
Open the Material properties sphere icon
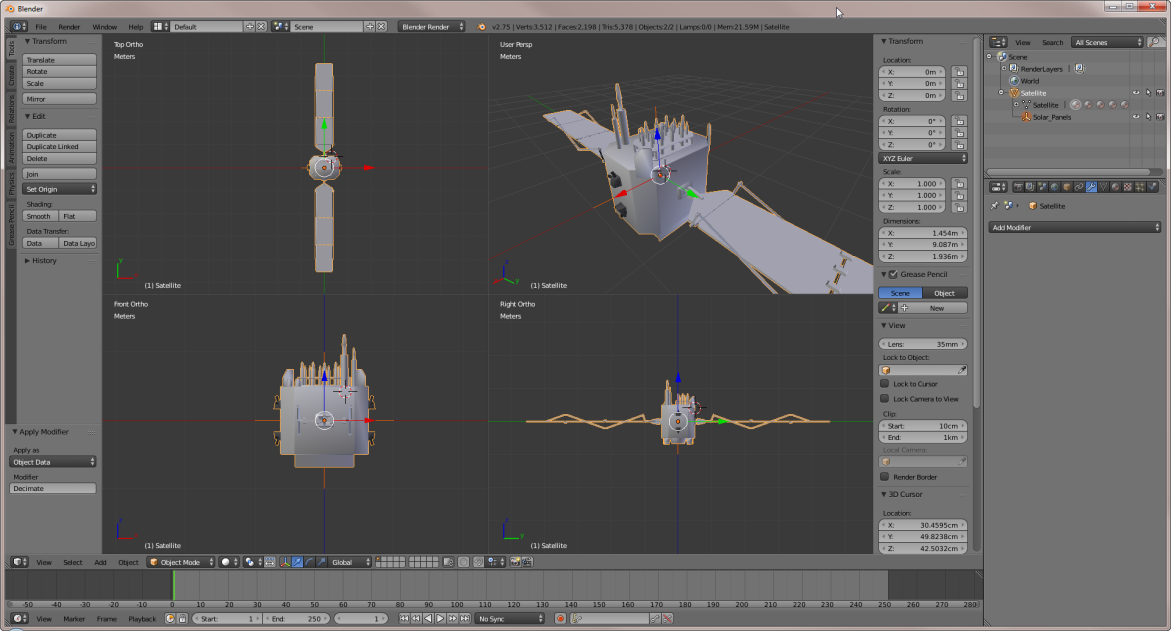[1116, 187]
